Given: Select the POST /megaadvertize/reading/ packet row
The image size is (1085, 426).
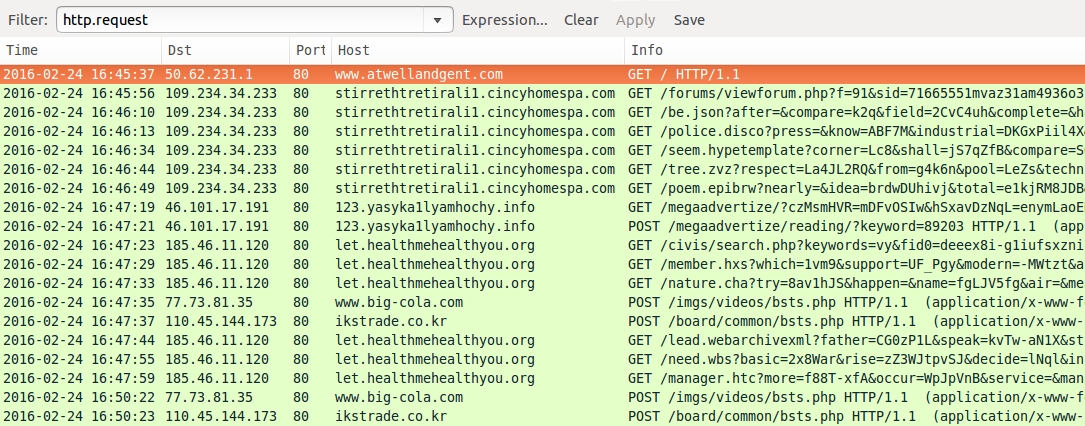Looking at the screenshot, I should click(x=540, y=226).
